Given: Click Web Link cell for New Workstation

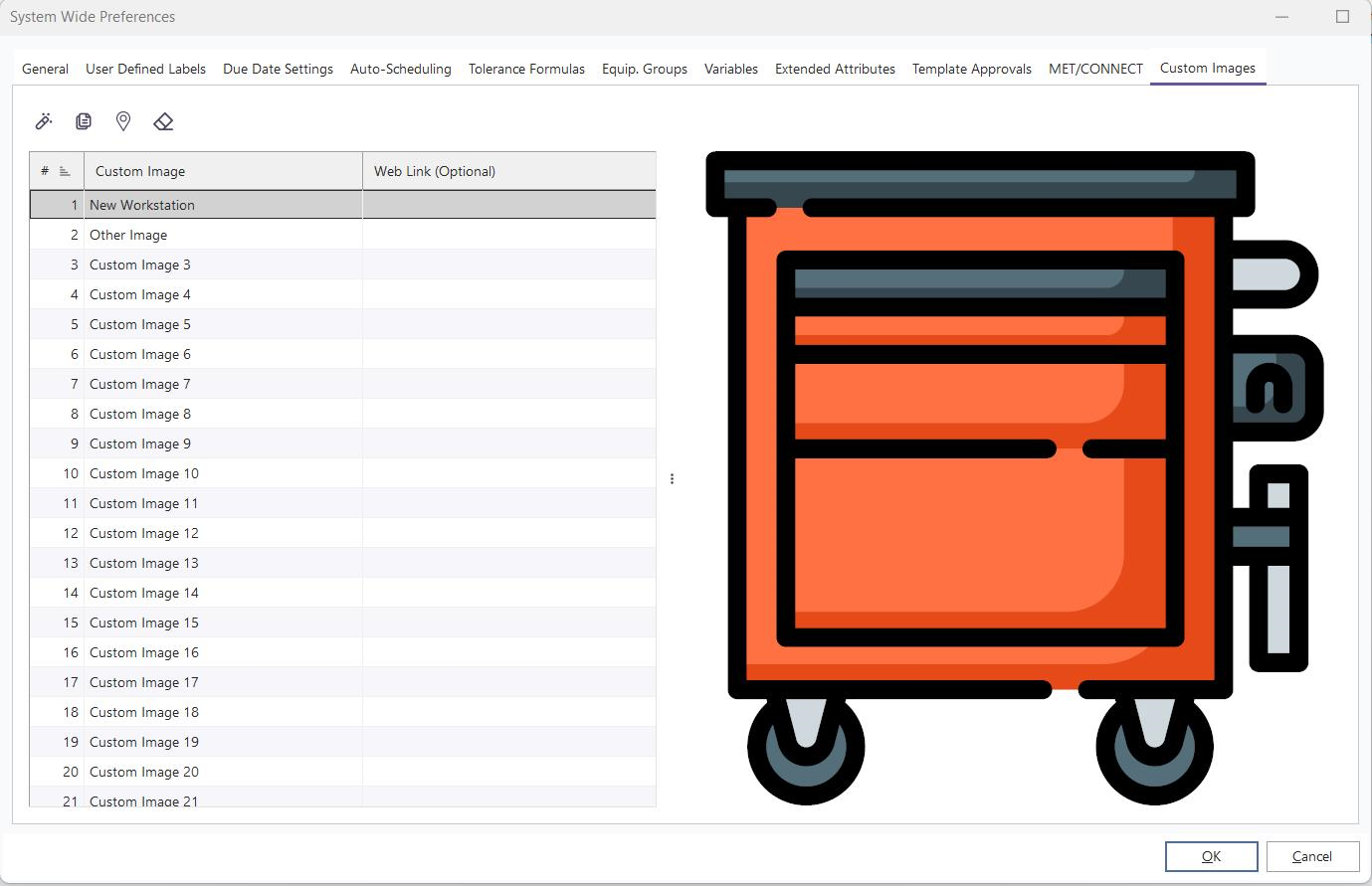Looking at the screenshot, I should click(x=508, y=205).
